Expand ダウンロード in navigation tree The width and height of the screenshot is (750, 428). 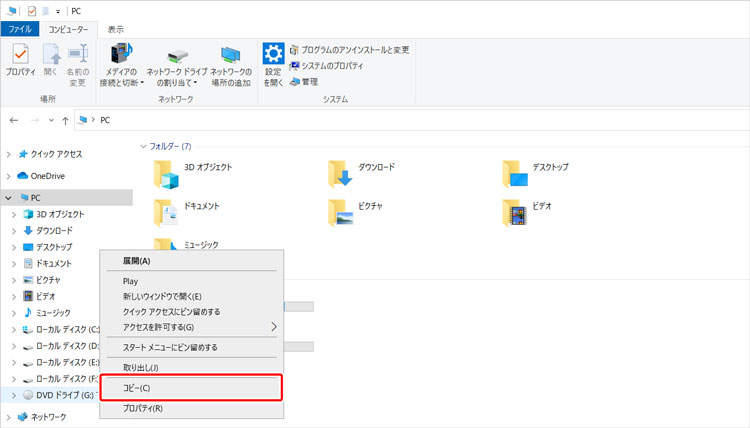[x=14, y=230]
